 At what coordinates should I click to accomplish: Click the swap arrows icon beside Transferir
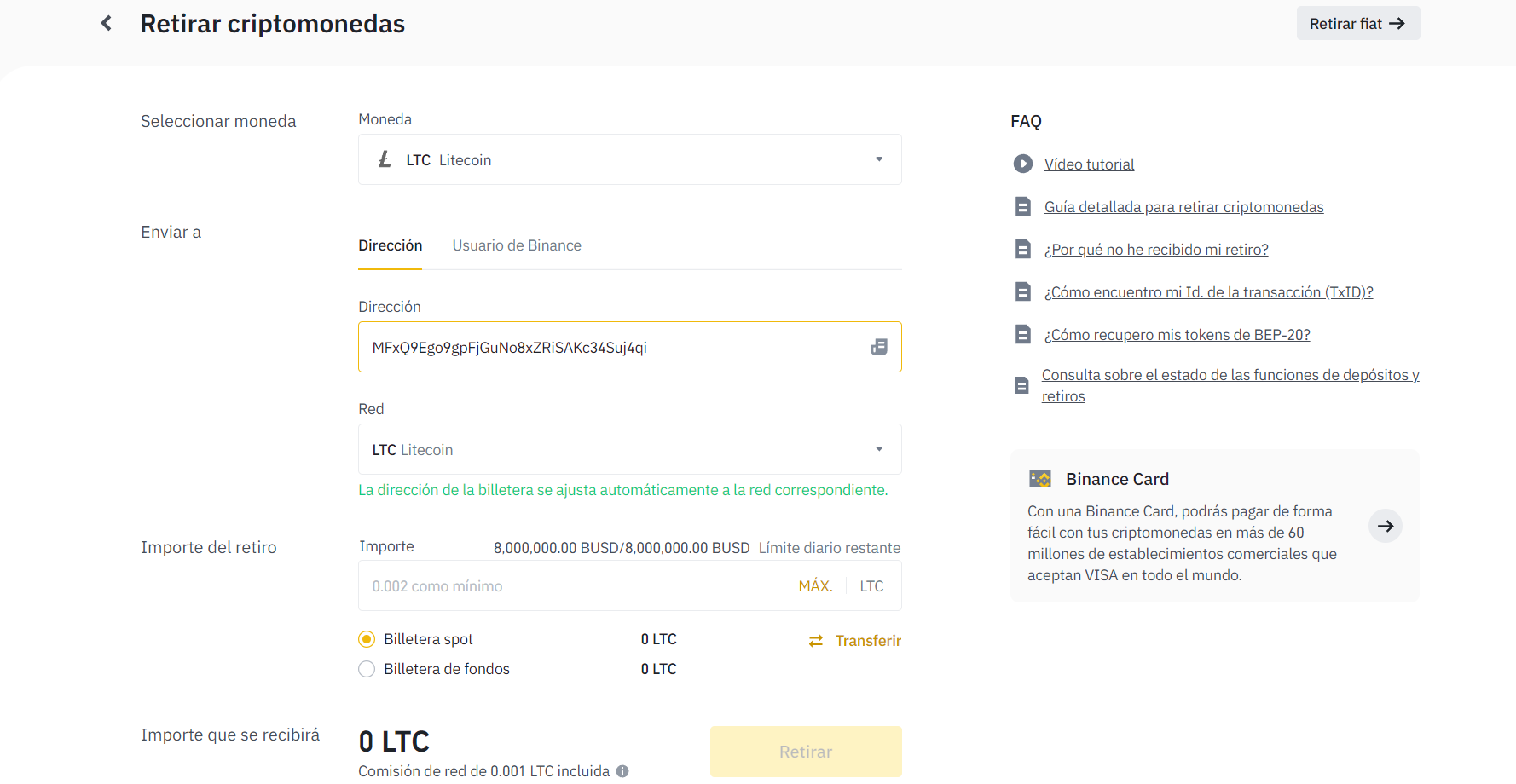point(816,641)
